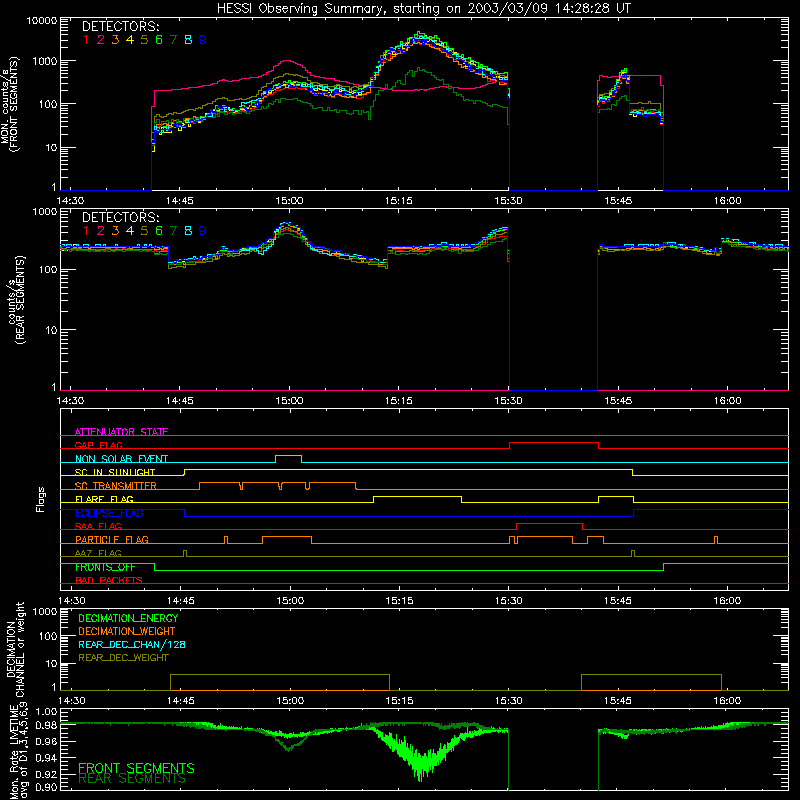Select yellow detector 4 in front segments legend
The height and width of the screenshot is (800, 800).
[x=130, y=40]
